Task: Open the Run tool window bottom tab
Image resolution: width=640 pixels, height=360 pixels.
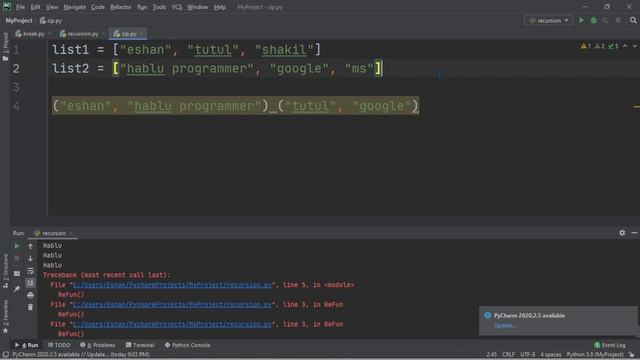Action: (26, 345)
